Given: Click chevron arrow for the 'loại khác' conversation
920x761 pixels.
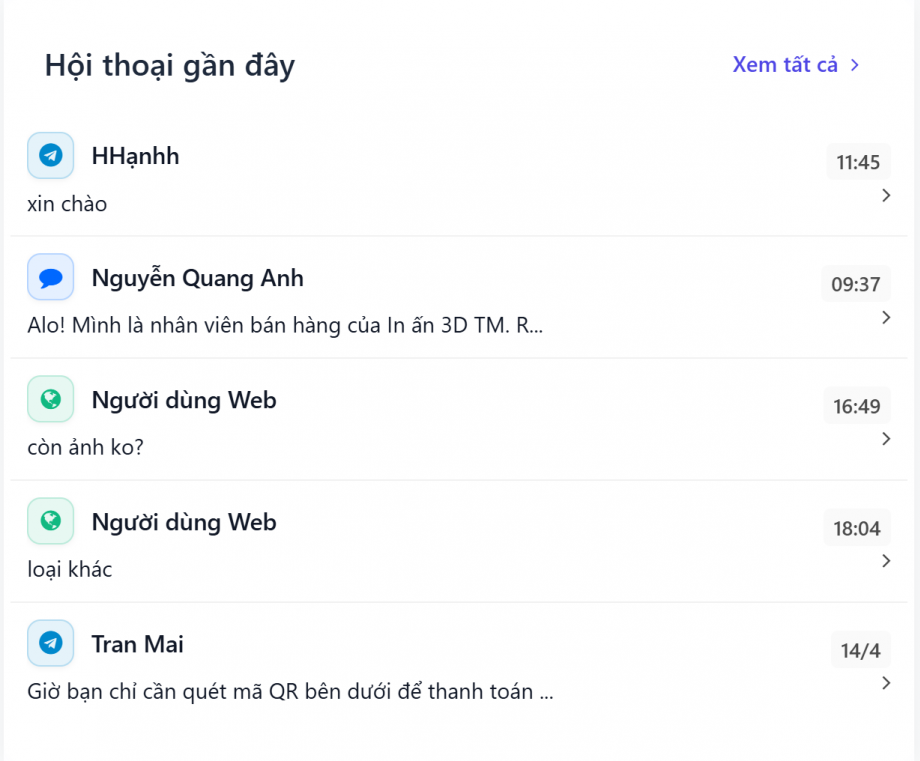Looking at the screenshot, I should point(886,562).
